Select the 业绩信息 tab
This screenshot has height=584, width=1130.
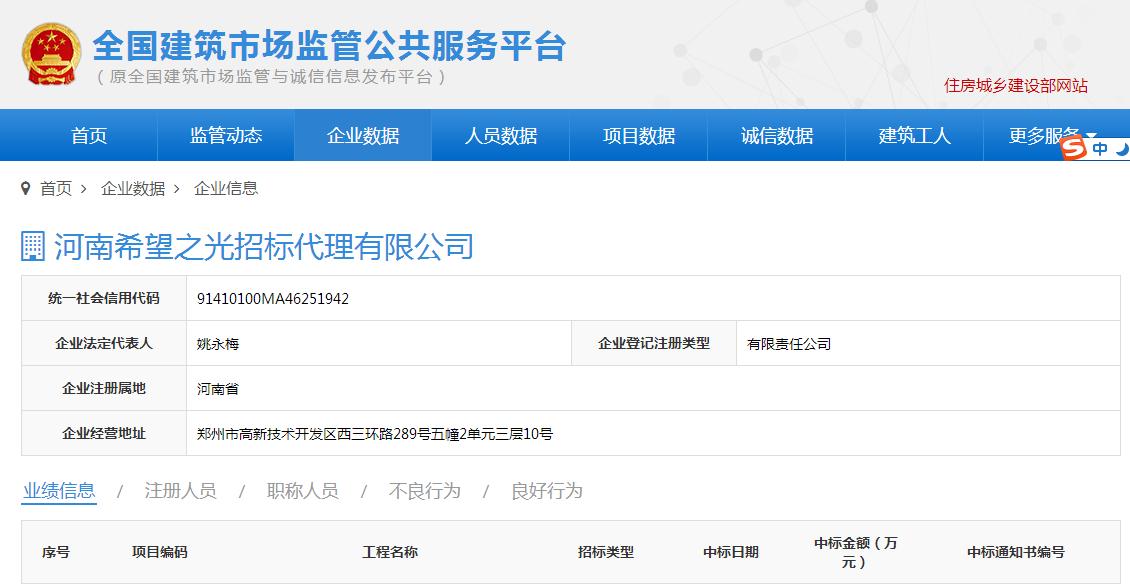[59, 491]
